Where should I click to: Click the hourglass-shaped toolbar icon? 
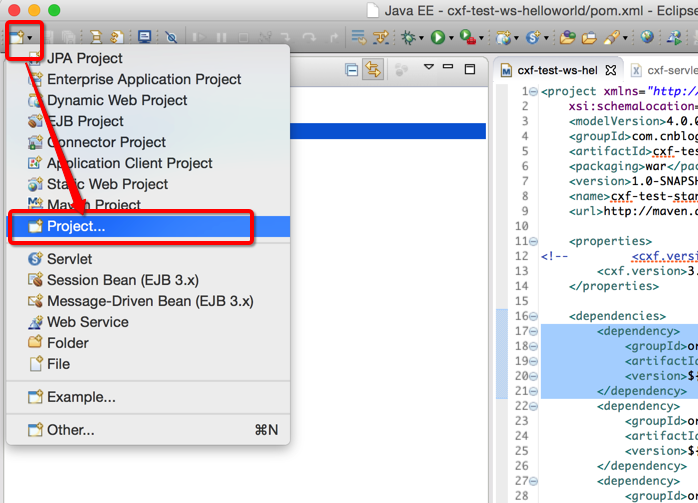tap(96, 37)
